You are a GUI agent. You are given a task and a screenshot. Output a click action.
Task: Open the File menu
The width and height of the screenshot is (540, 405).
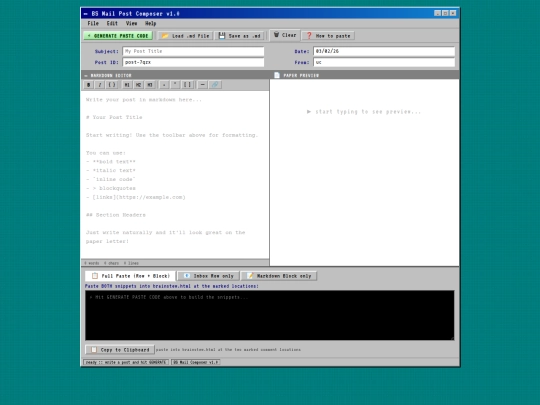93,23
